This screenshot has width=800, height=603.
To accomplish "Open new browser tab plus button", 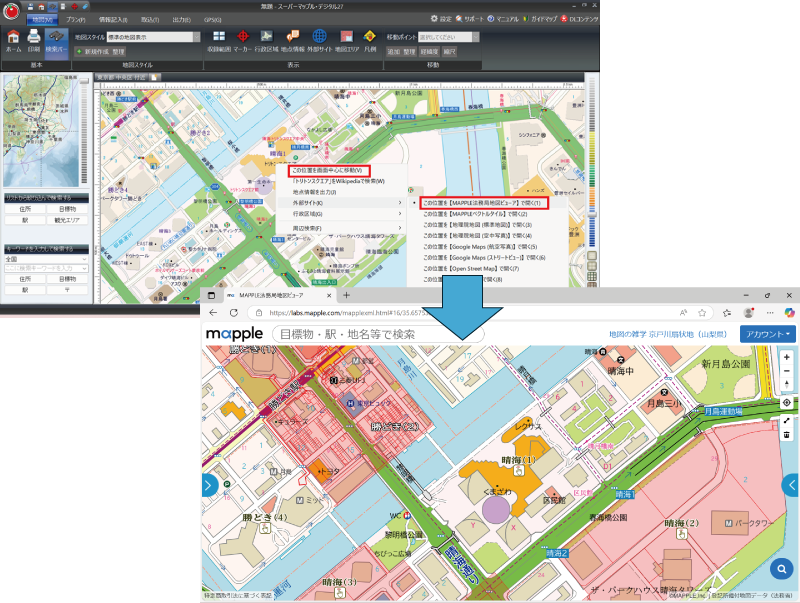I will click(346, 295).
